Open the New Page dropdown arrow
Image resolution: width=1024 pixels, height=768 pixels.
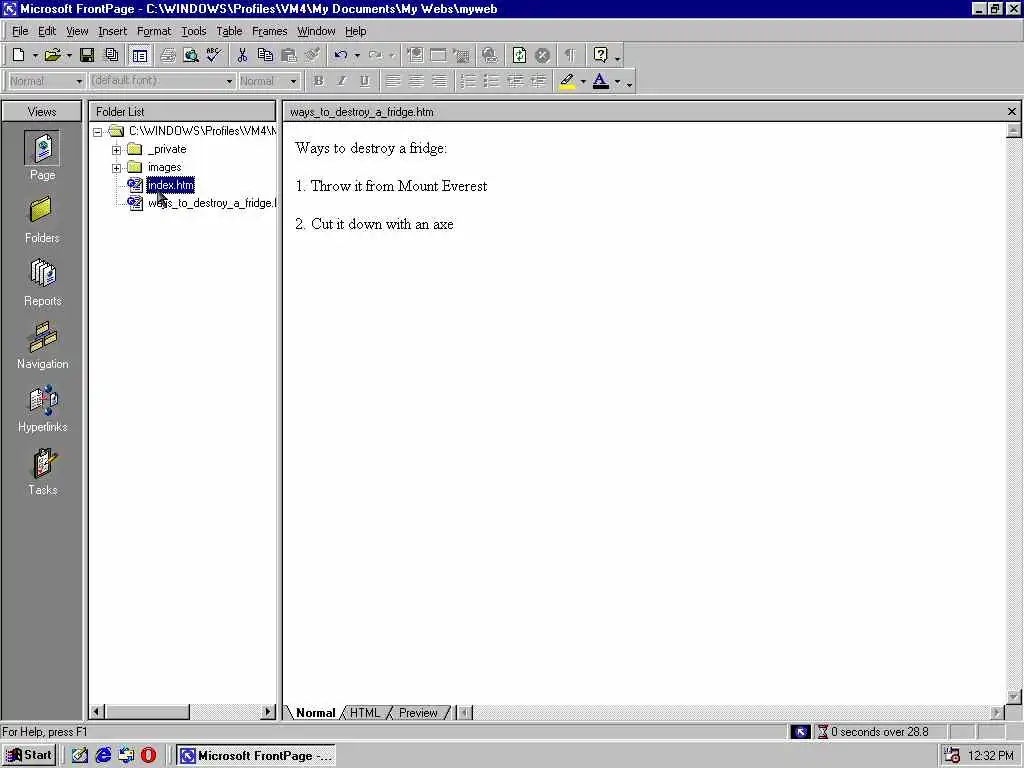35,56
